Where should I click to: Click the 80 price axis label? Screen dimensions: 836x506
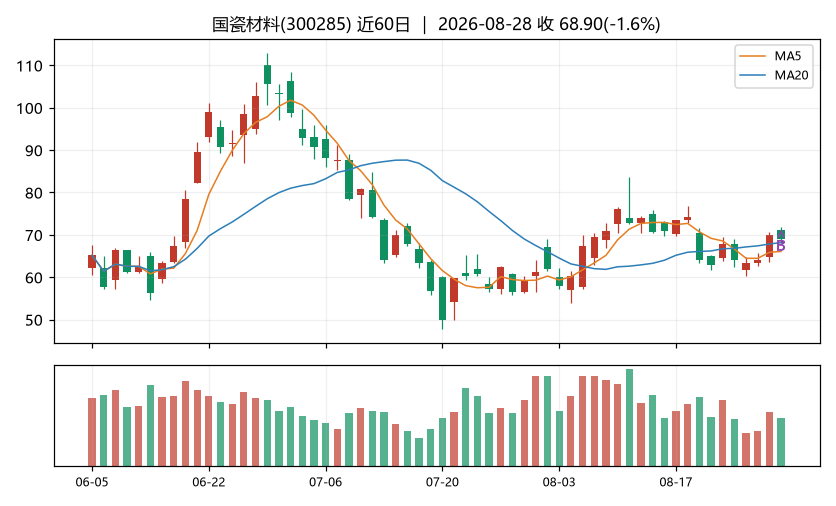[x=33, y=193]
